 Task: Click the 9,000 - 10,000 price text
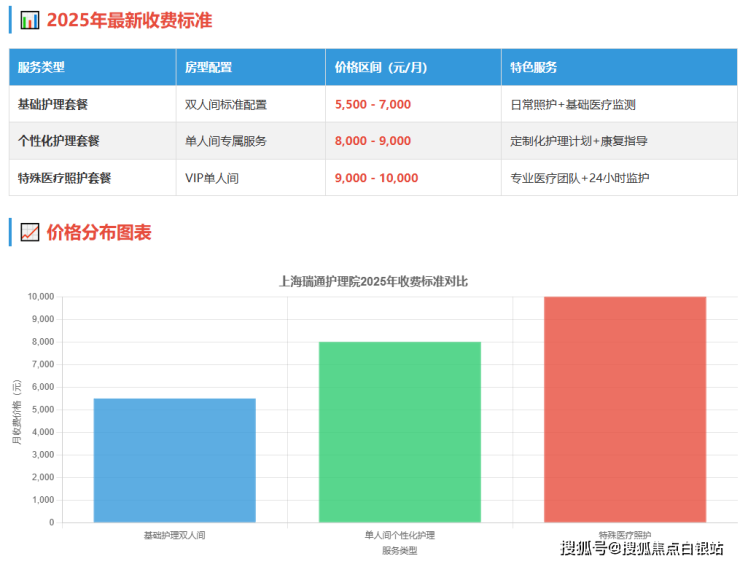(377, 178)
